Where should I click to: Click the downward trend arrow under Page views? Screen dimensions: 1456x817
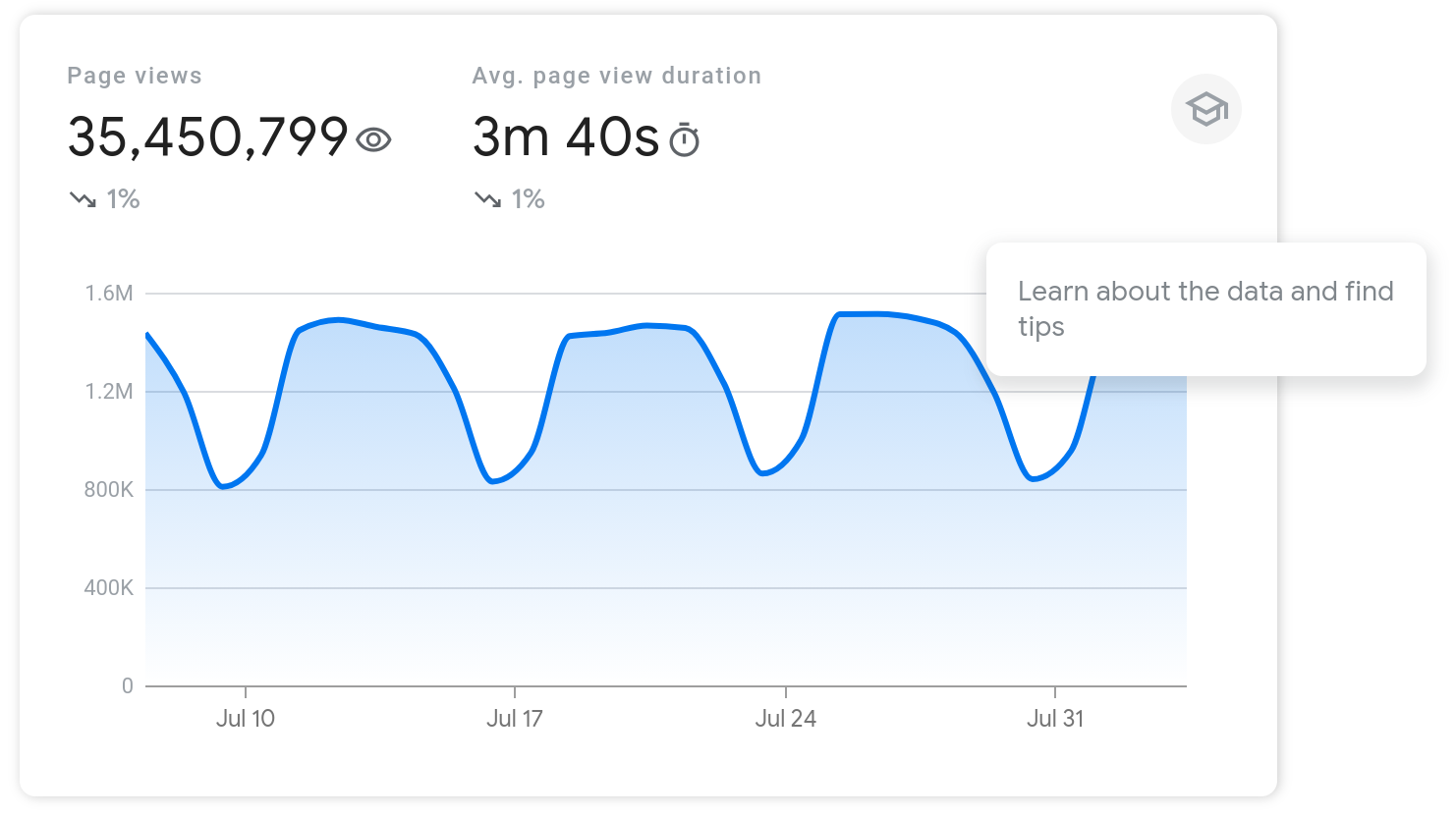tap(85, 199)
